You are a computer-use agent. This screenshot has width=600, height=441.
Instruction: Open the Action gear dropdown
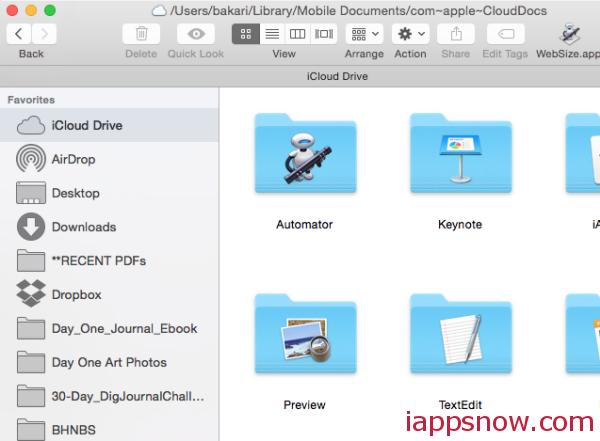tap(411, 34)
